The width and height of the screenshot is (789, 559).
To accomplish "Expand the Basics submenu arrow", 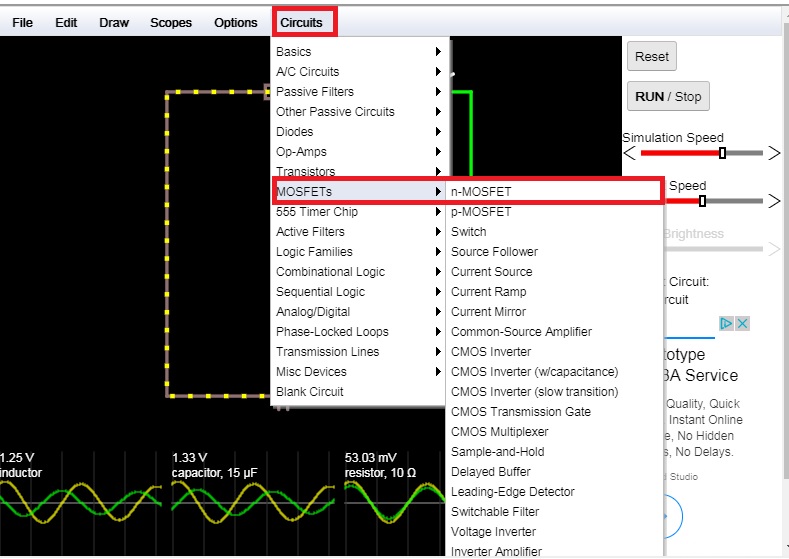I will [438, 52].
